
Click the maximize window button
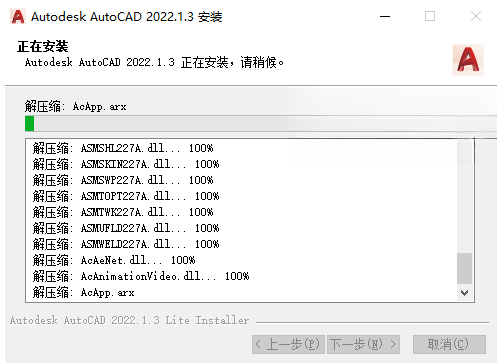coord(430,16)
